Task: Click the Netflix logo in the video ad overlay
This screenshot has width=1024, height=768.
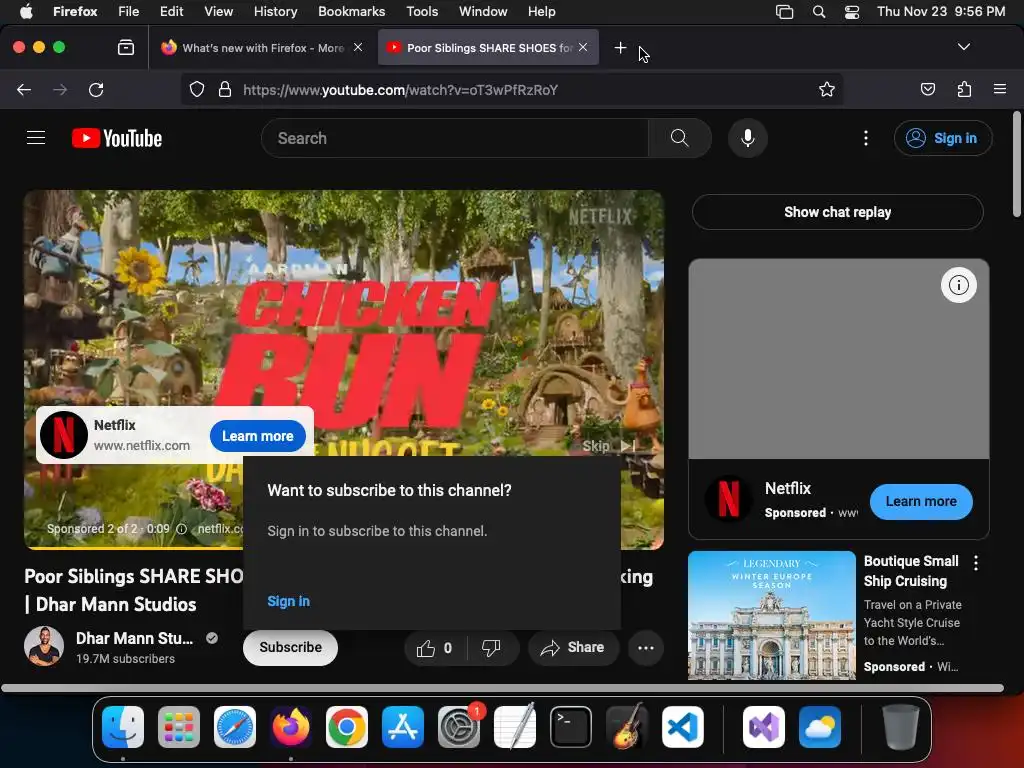Action: pyautogui.click(x=64, y=435)
